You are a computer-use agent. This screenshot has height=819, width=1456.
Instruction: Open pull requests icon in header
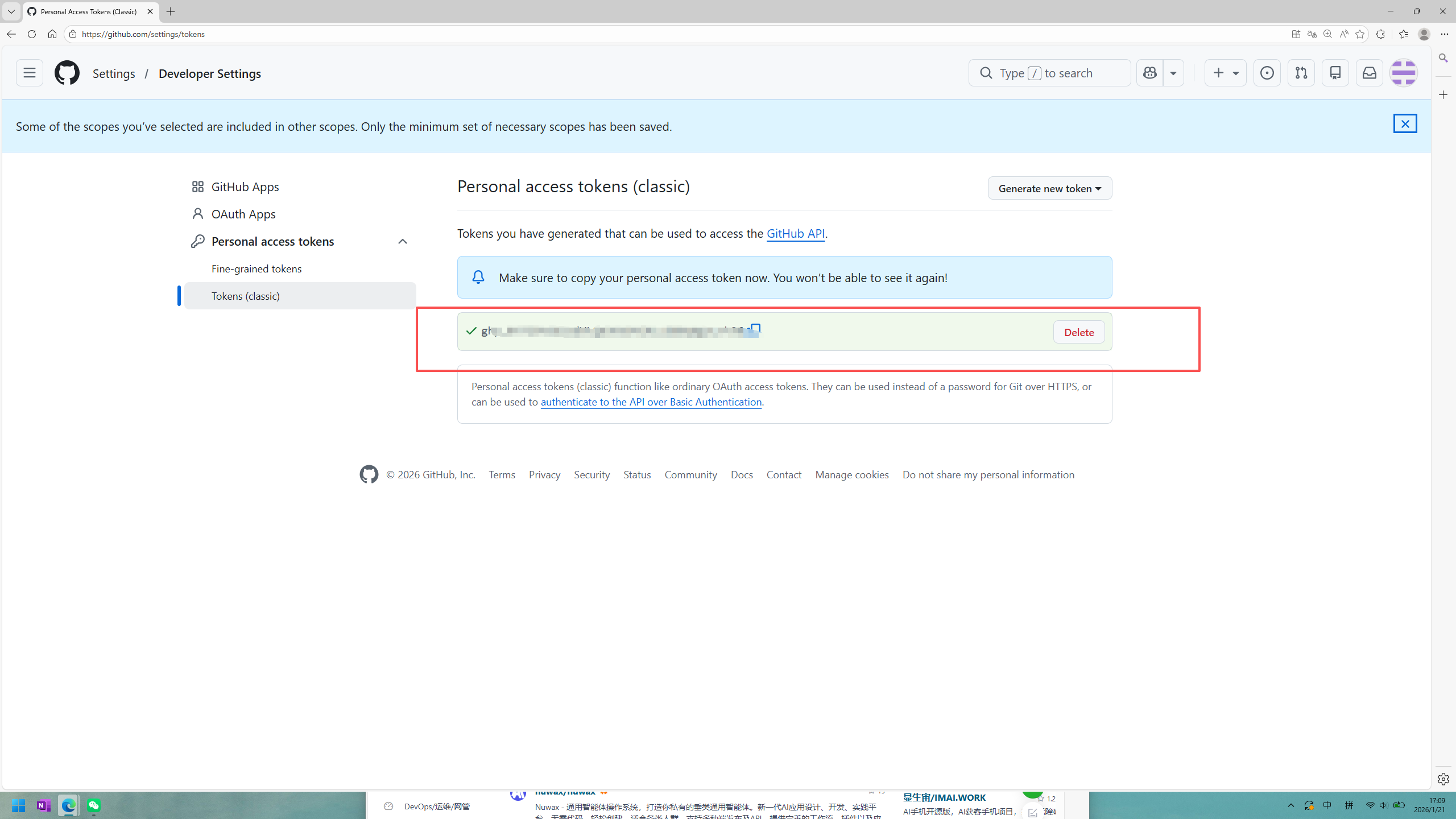coord(1301,73)
